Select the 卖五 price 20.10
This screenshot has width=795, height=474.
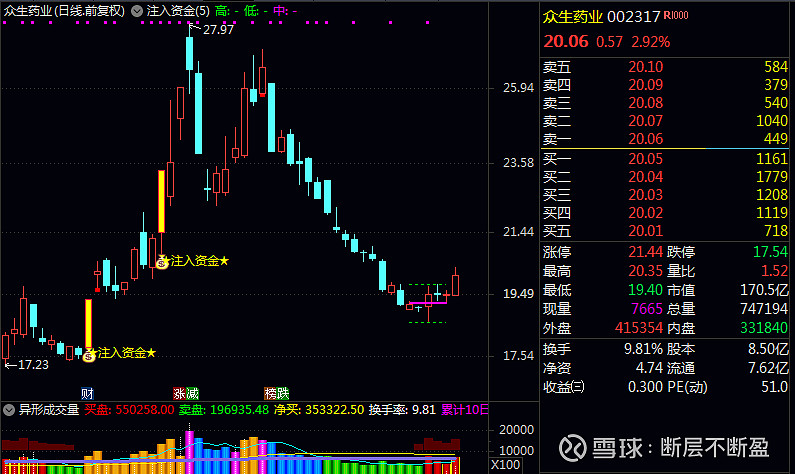click(x=645, y=67)
